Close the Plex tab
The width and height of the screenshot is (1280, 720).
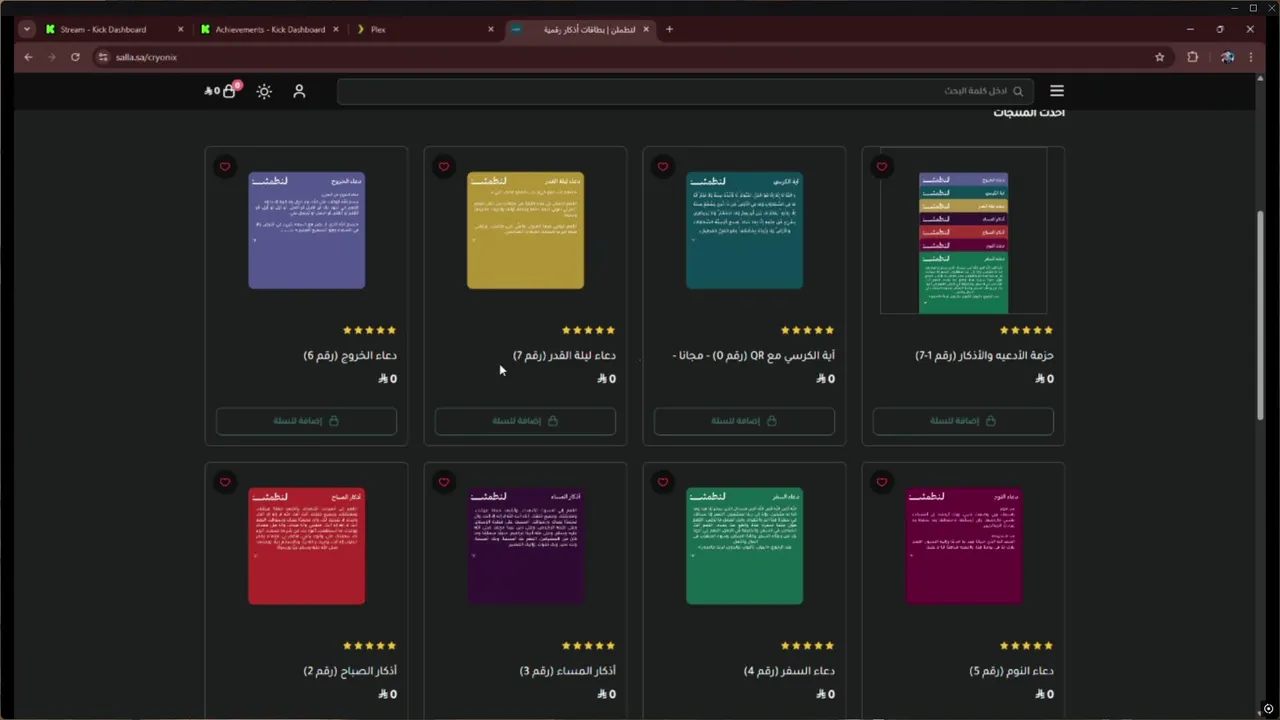pyautogui.click(x=491, y=29)
